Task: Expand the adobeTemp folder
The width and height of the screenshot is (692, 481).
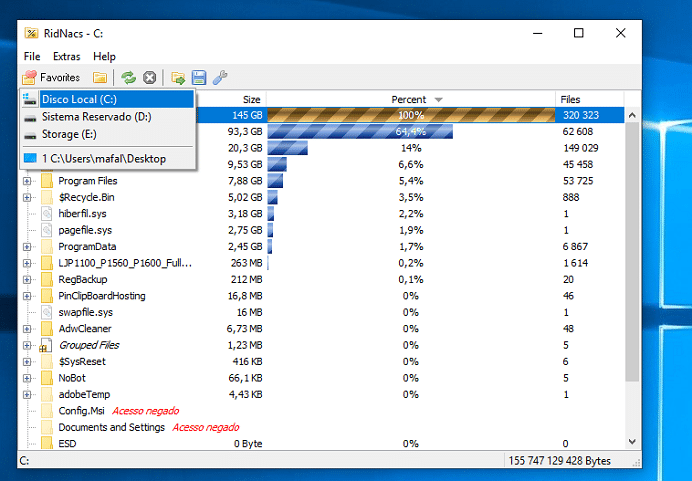Action: point(27,395)
